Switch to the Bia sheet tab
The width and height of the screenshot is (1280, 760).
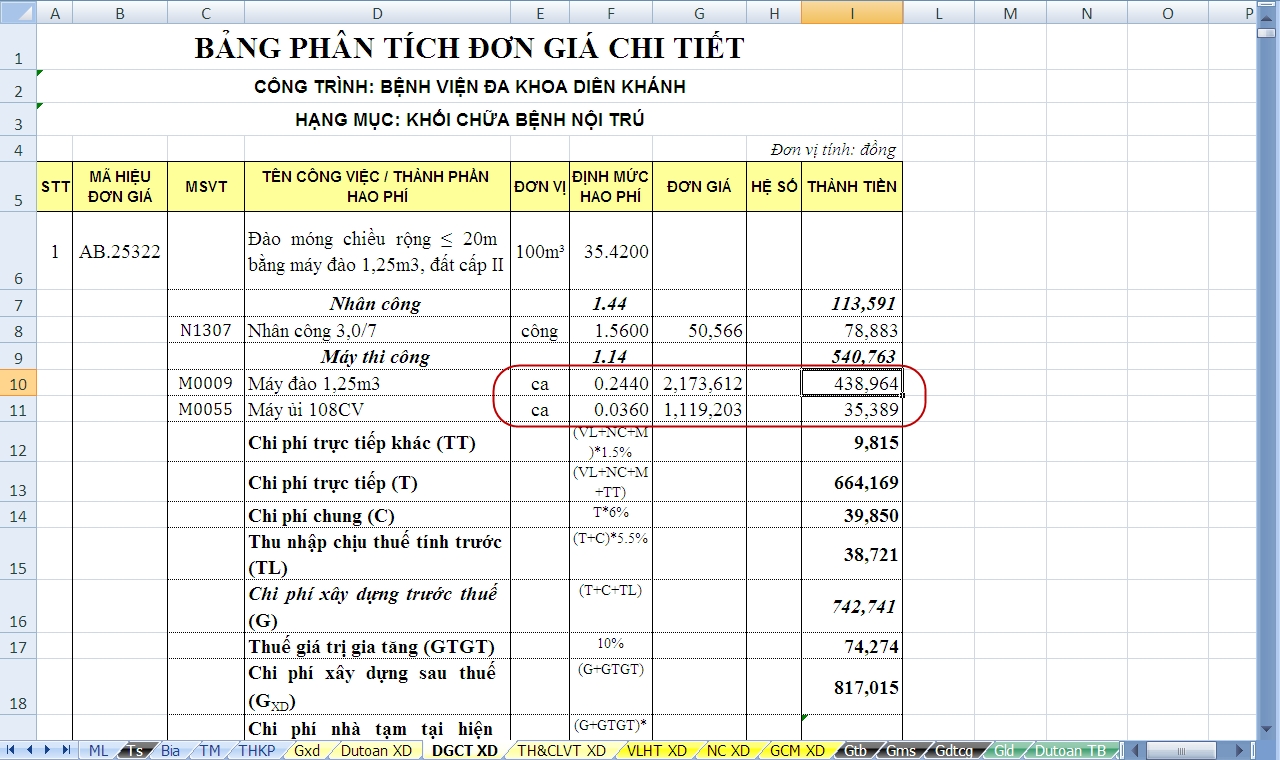click(x=170, y=750)
